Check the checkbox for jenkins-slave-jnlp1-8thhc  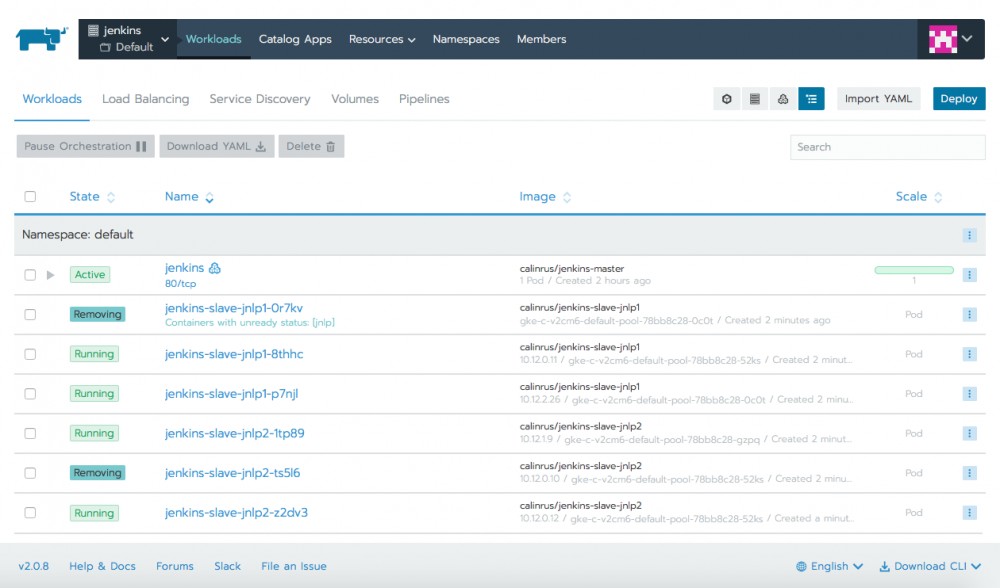(30, 353)
